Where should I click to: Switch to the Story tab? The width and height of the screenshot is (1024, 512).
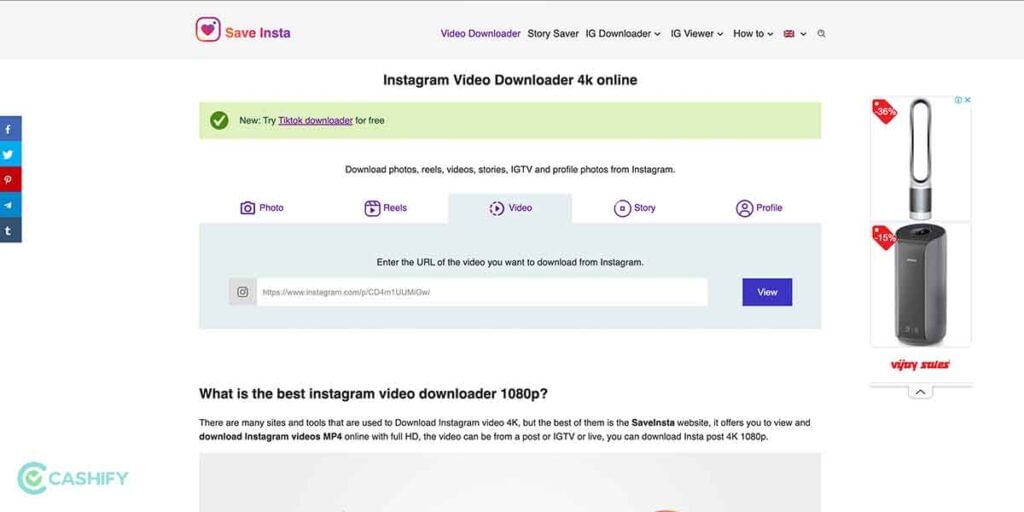click(634, 208)
